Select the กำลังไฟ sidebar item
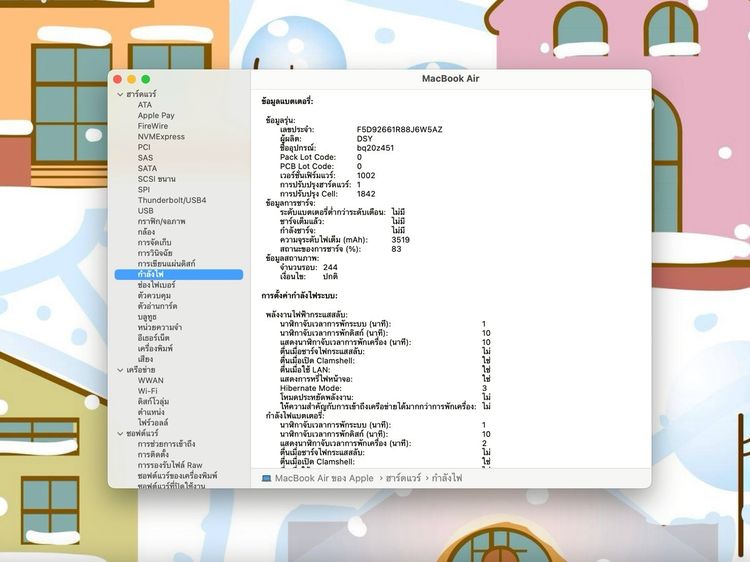The width and height of the screenshot is (750, 562). (x=153, y=274)
